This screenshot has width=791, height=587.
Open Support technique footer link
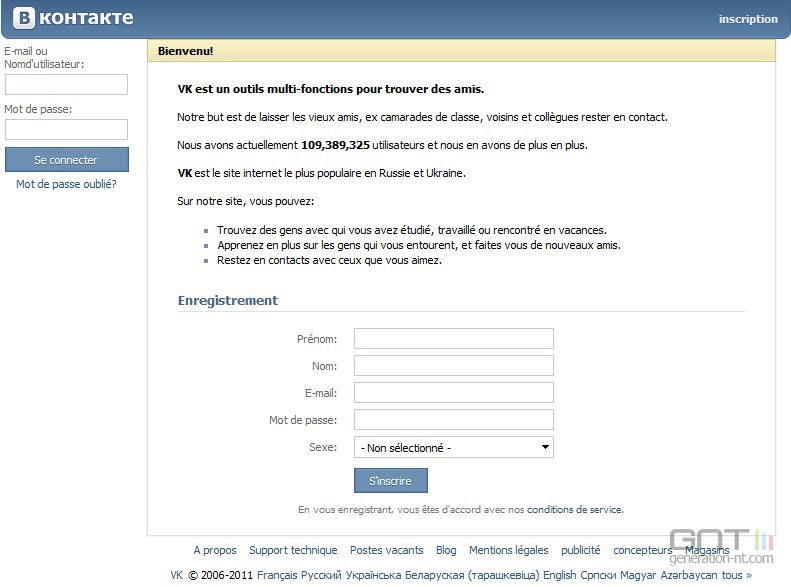point(293,550)
